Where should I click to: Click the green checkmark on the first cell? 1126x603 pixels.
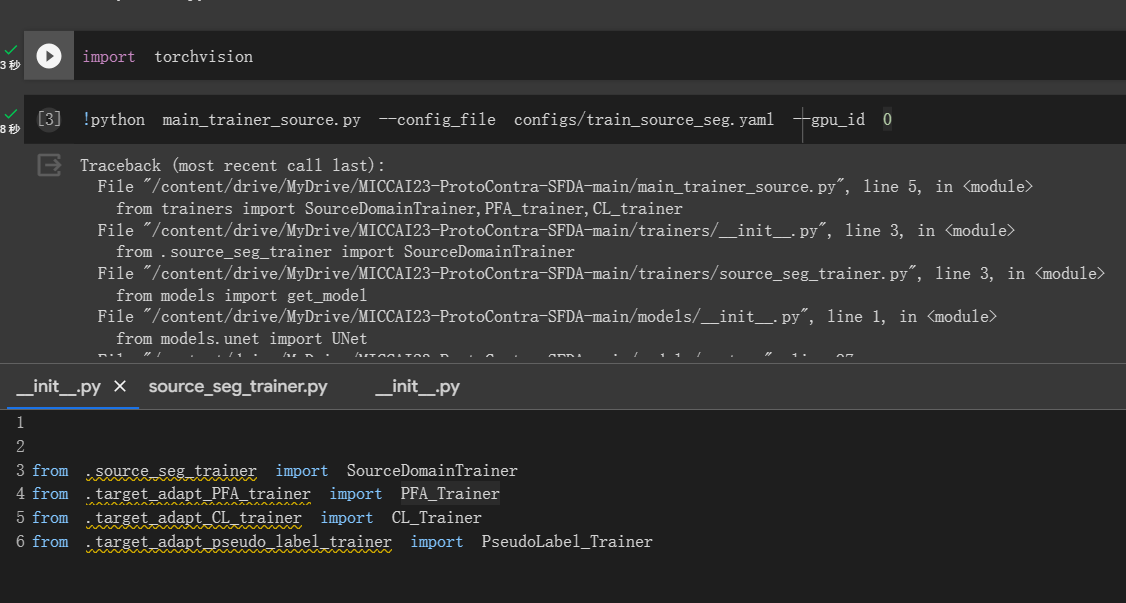click(10, 48)
